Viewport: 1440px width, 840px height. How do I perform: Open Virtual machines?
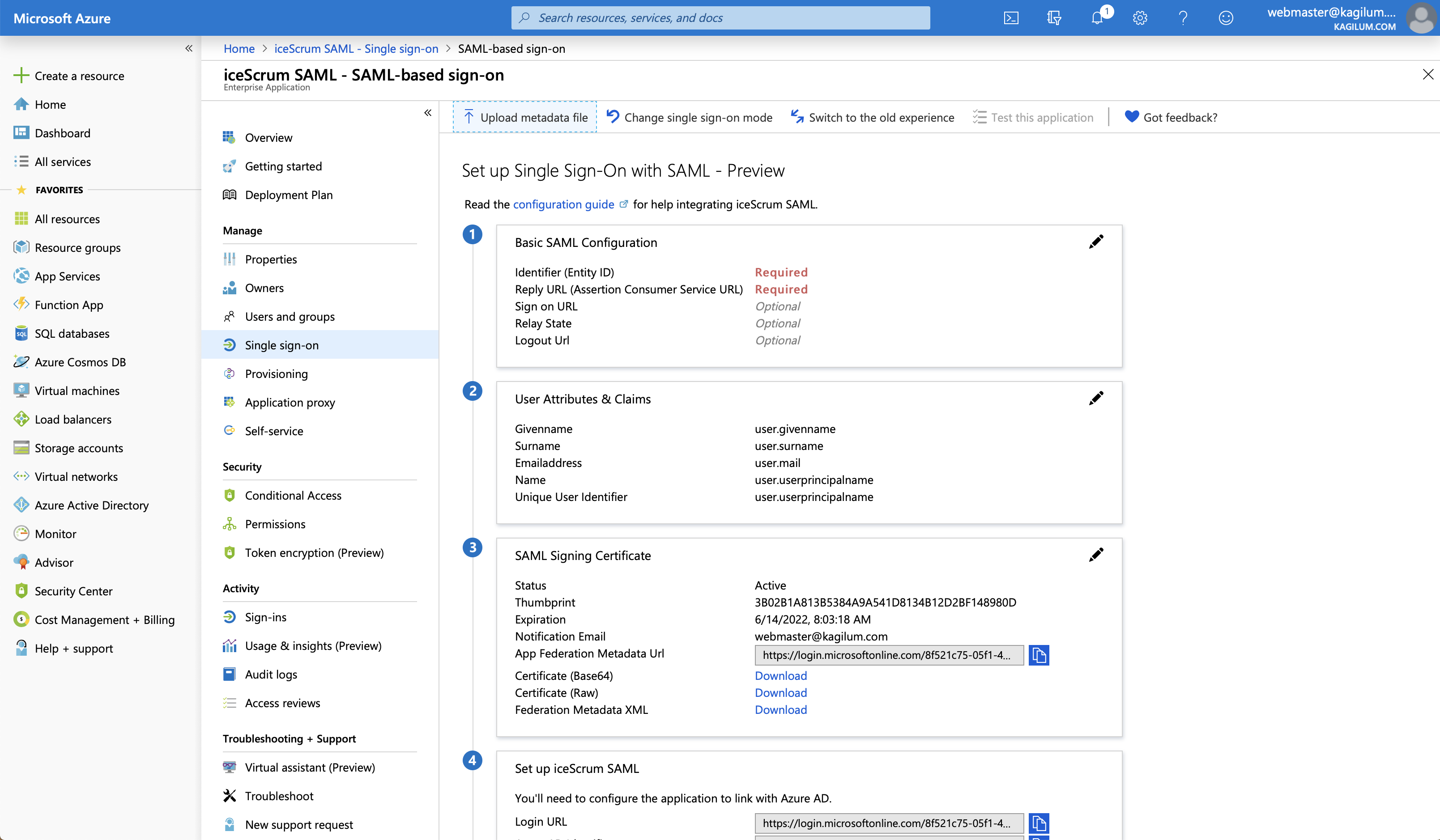click(66, 390)
